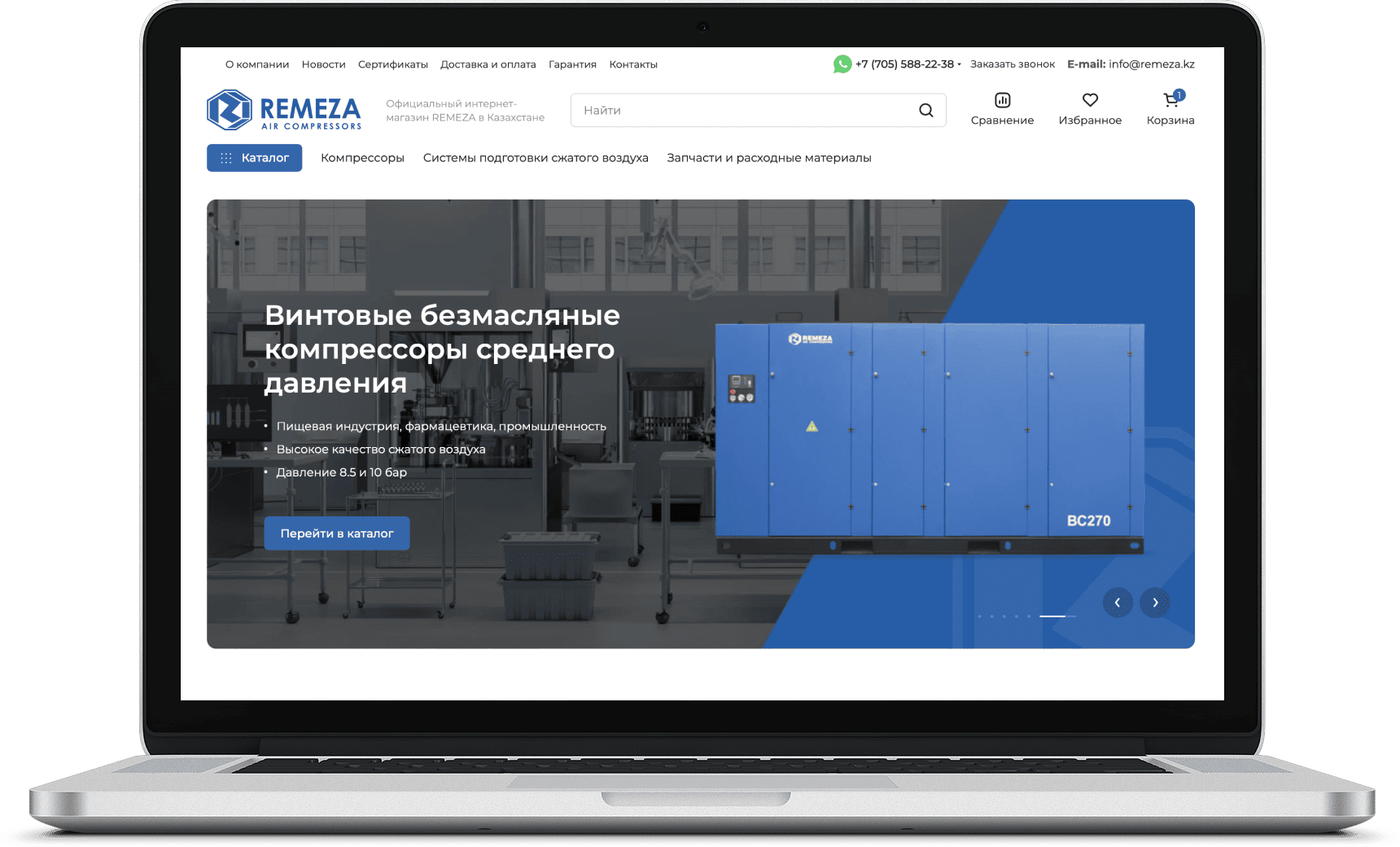Click the Официальный интернет-магазин REMEZA tagline
The image size is (1400, 847).
(x=466, y=111)
